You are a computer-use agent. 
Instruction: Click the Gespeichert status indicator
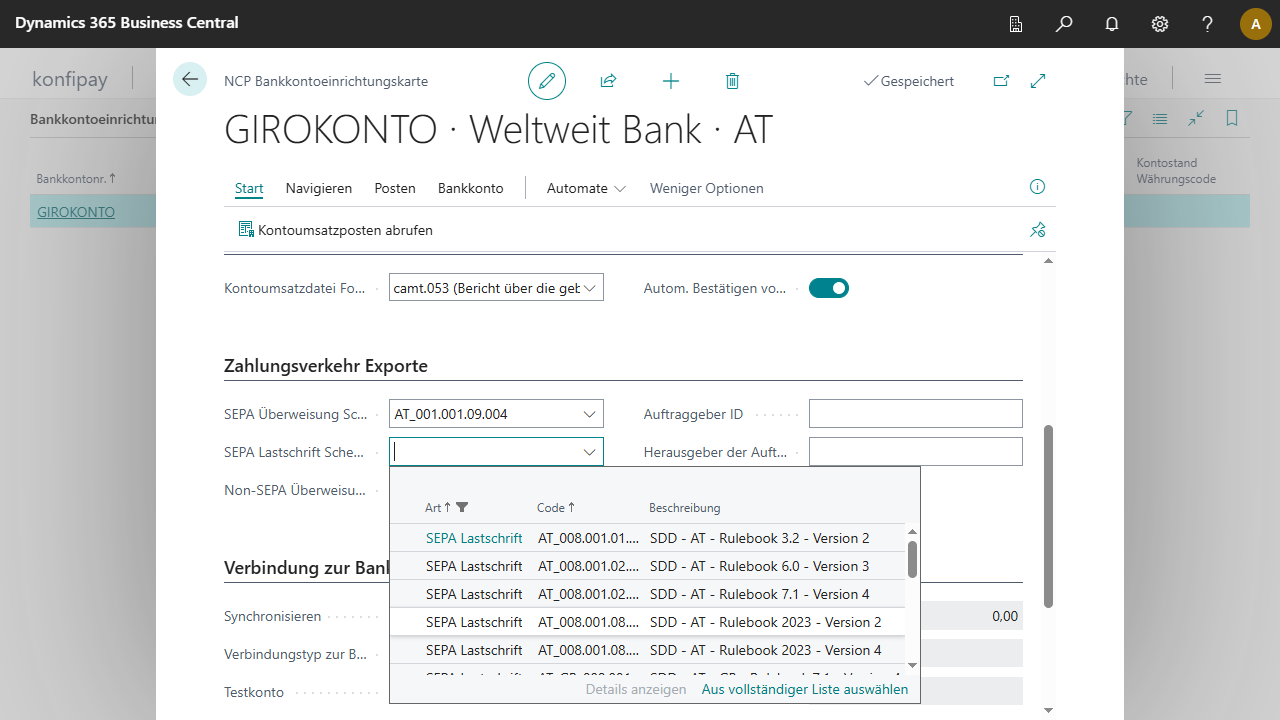[908, 81]
